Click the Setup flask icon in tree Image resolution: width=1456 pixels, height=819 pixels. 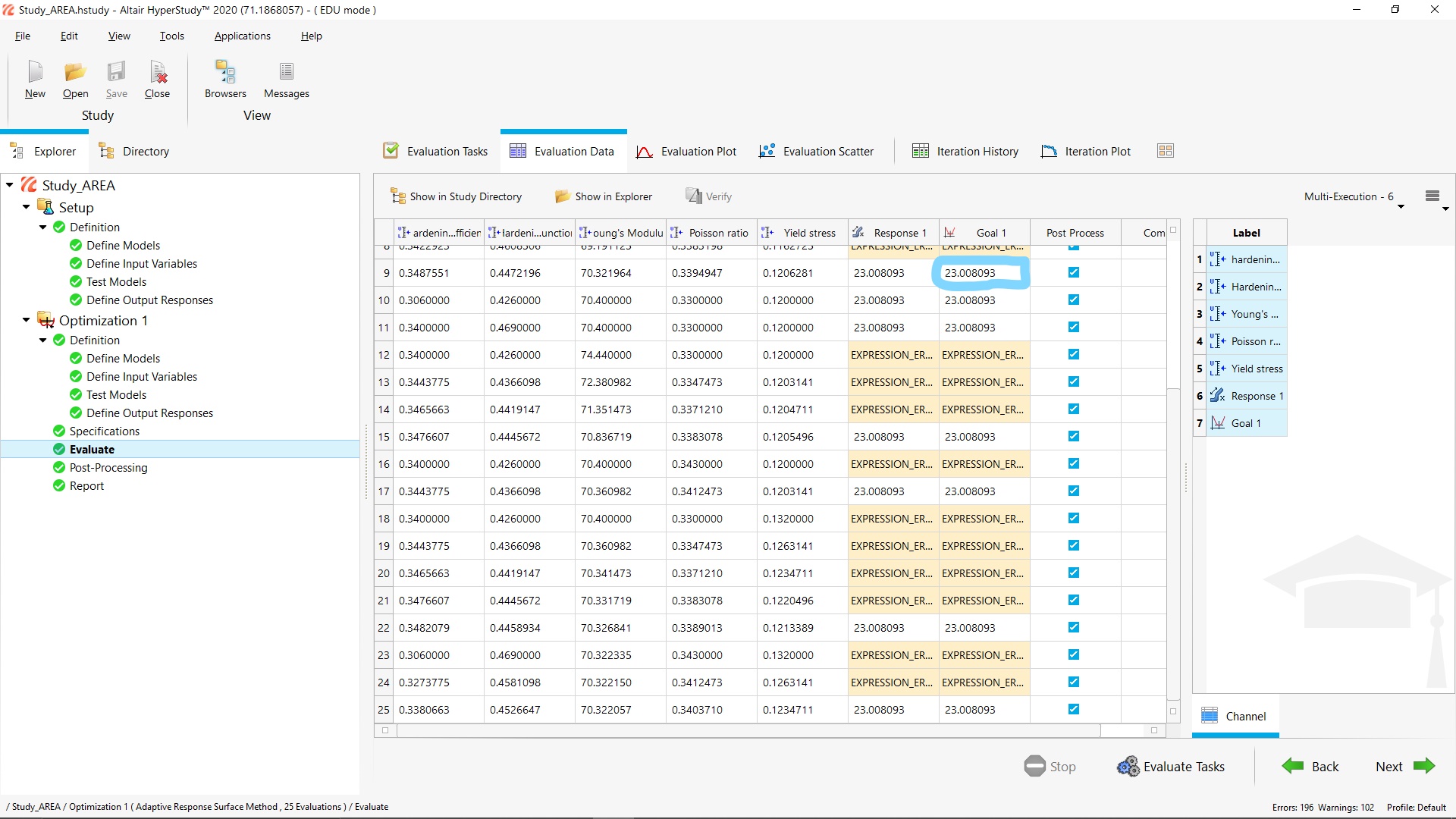point(45,207)
